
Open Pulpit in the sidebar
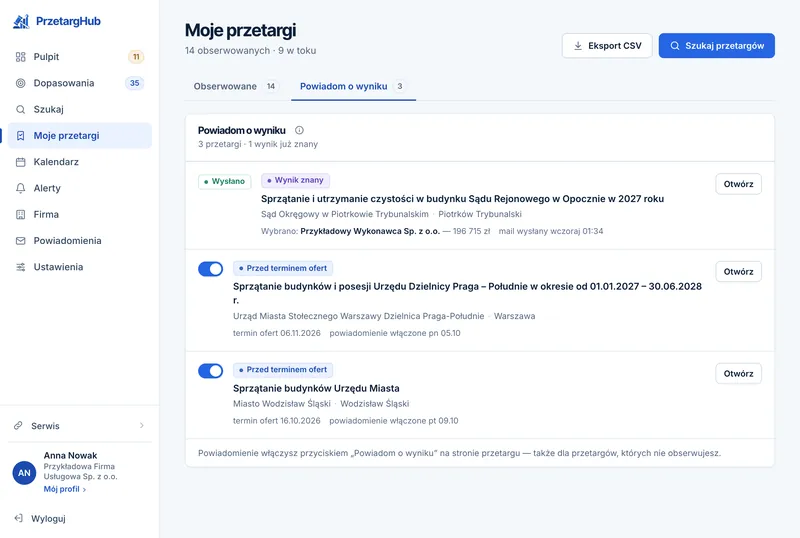80,57
